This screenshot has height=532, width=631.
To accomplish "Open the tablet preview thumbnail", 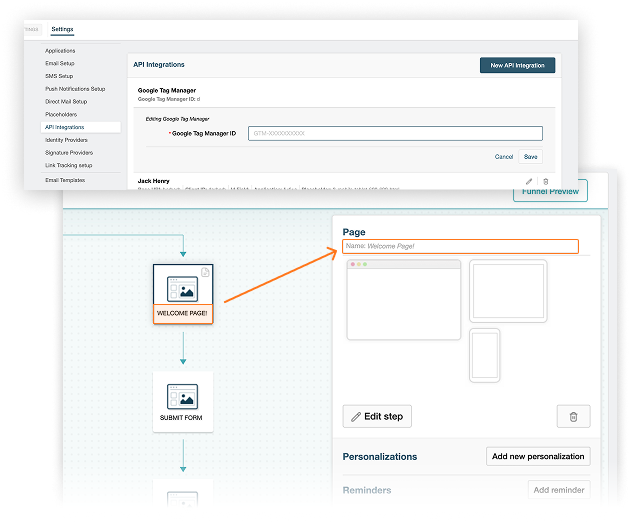I will (508, 291).
